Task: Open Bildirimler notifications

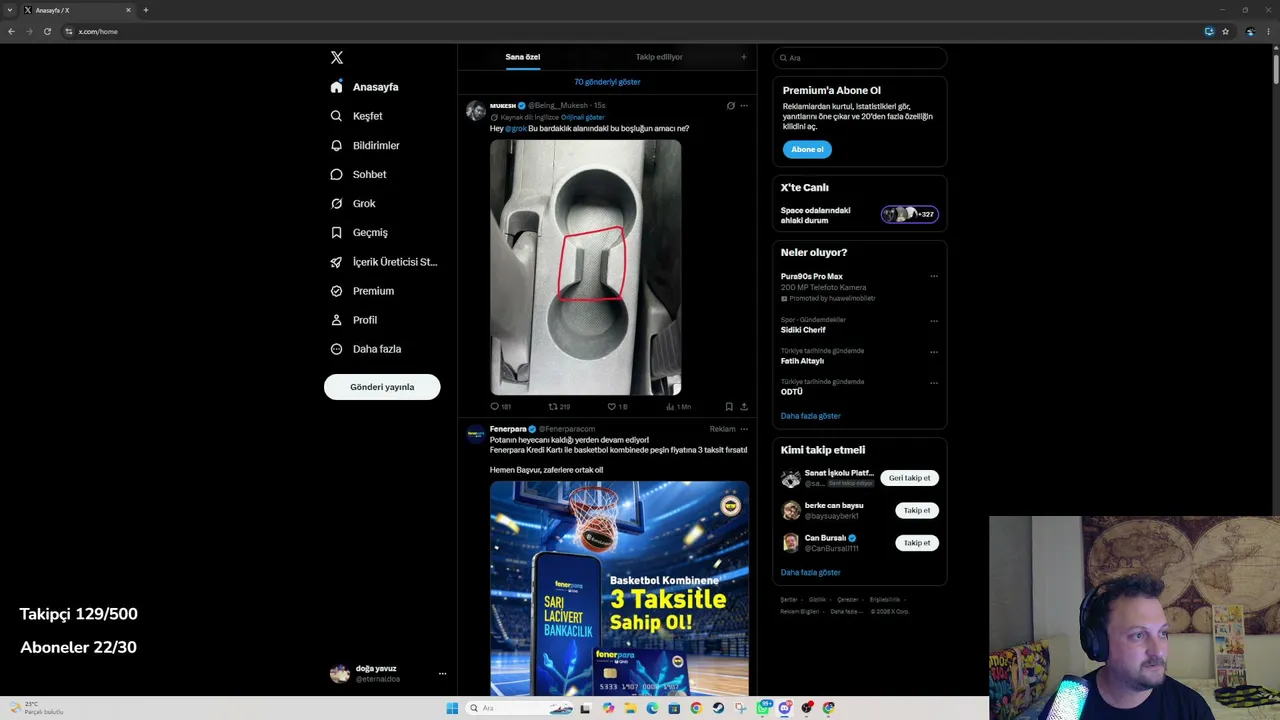Action: [365, 145]
